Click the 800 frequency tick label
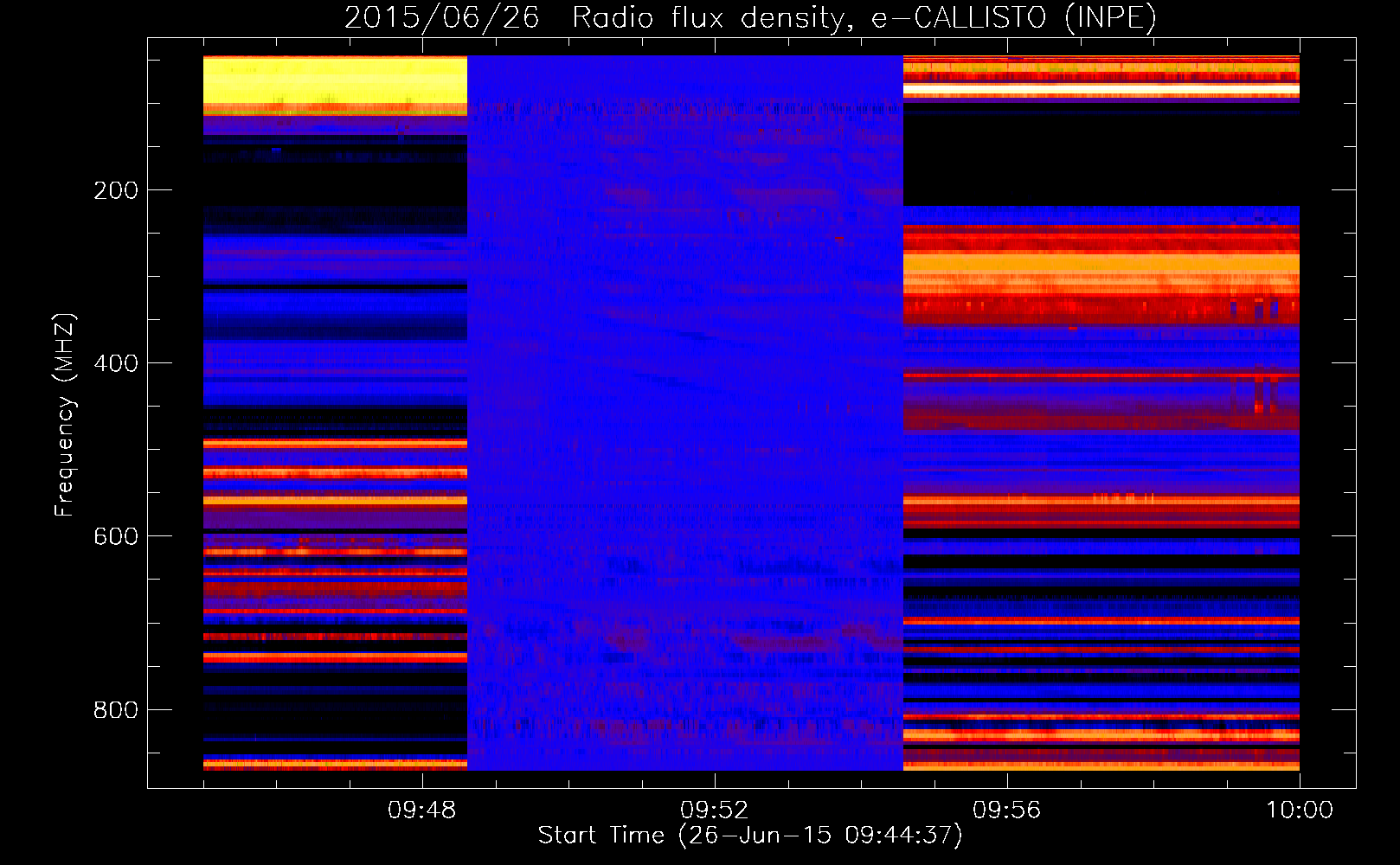This screenshot has height=865, width=1400. click(116, 710)
